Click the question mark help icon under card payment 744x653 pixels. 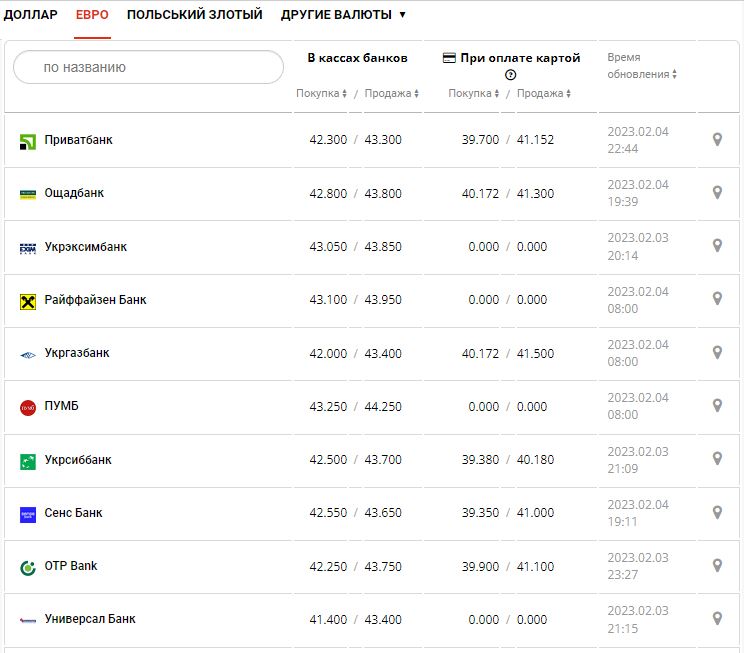click(511, 75)
